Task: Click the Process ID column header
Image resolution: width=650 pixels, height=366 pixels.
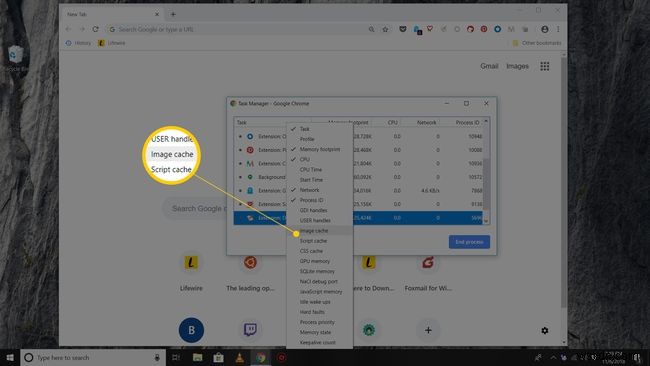Action: coord(467,123)
